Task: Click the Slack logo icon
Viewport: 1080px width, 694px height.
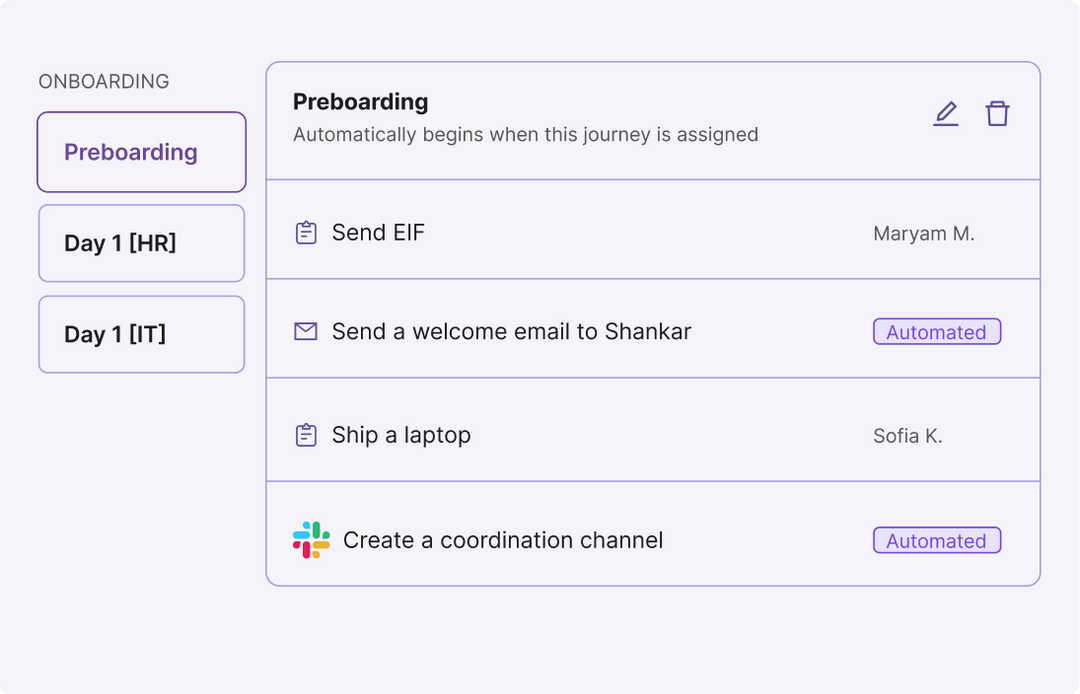Action: point(311,540)
